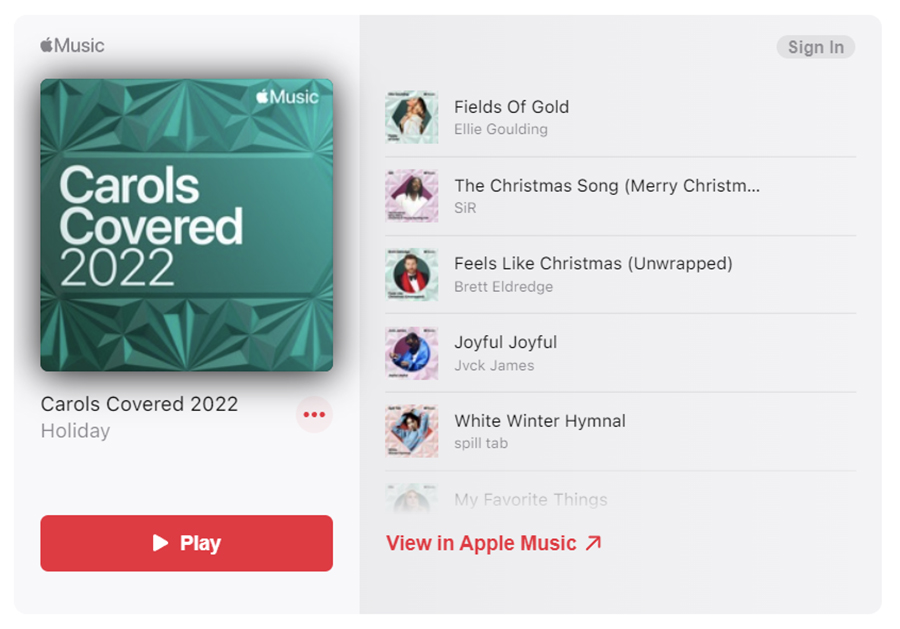The height and width of the screenshot is (629, 900).
Task: Click the Joyful Joyful track artwork
Action: [411, 353]
